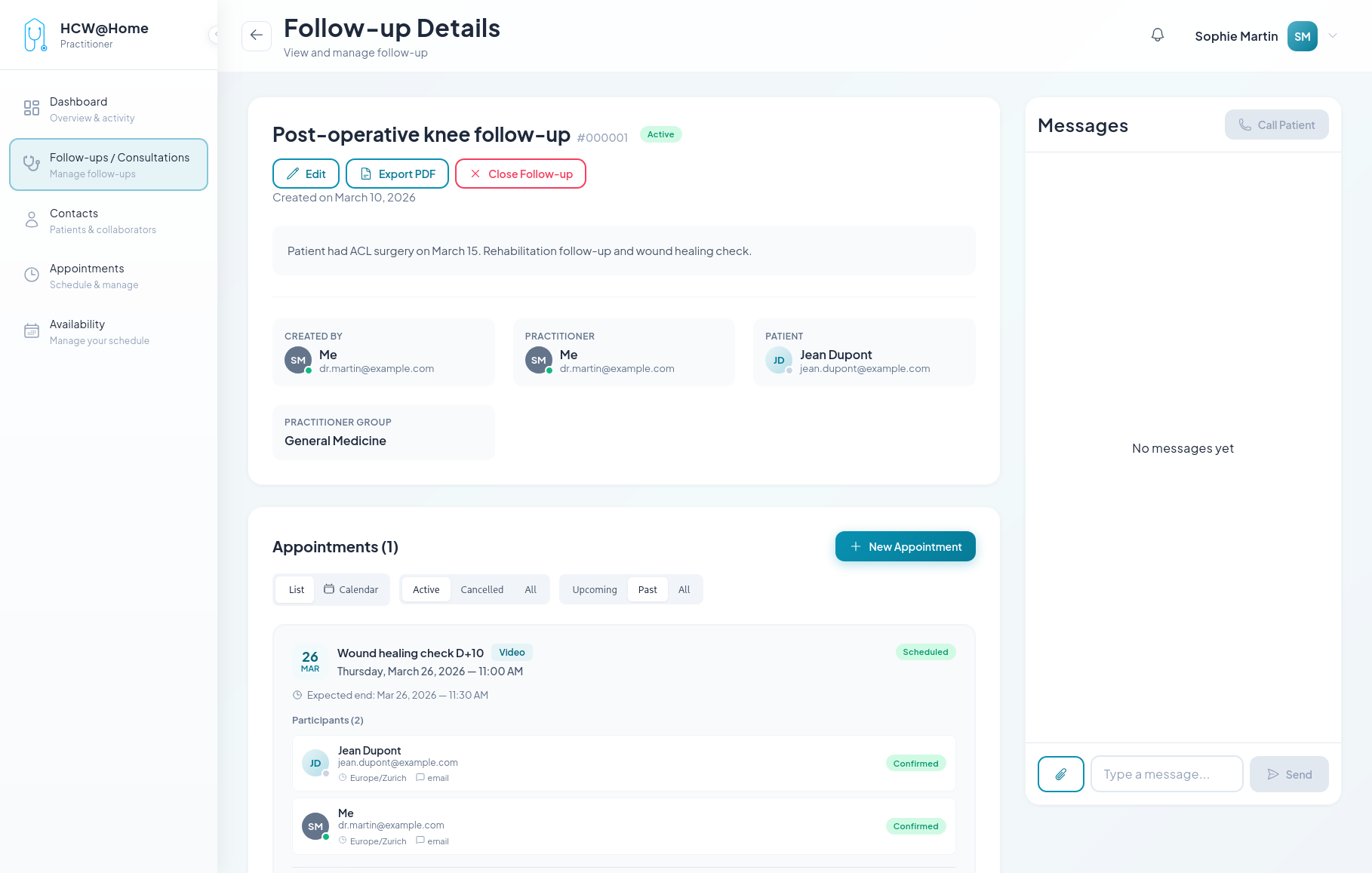Open the Dashboard menu entry
The height and width of the screenshot is (873, 1372).
78,109
